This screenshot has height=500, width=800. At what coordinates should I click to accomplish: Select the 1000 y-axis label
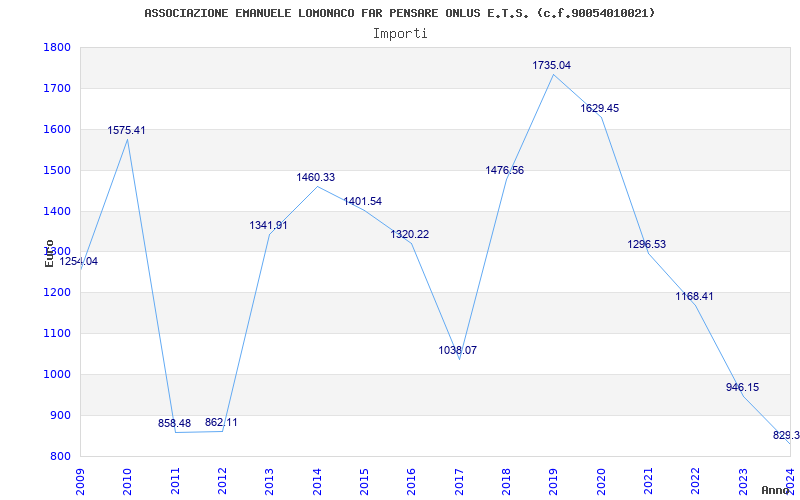(57, 374)
